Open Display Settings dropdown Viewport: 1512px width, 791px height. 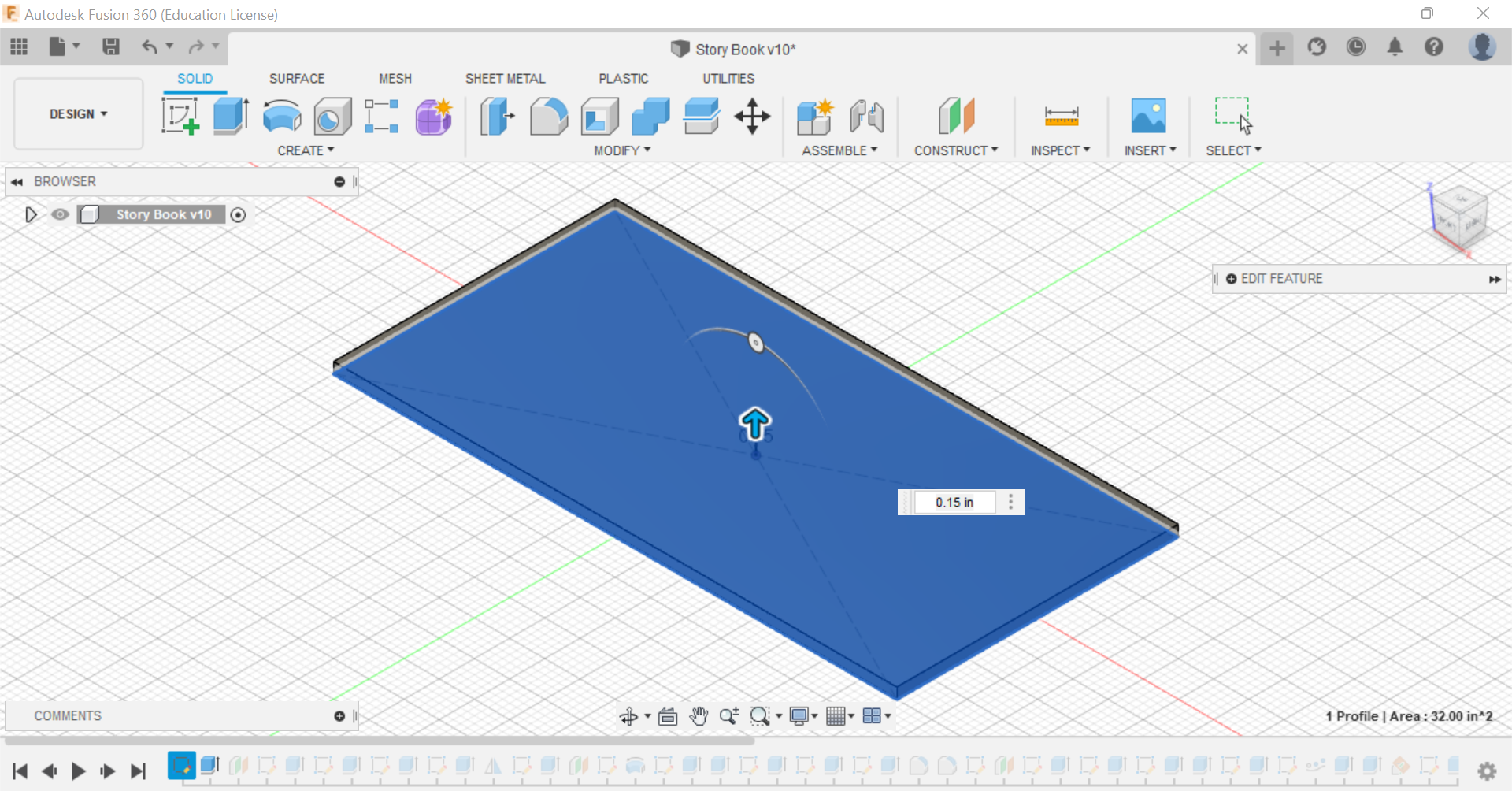pos(804,716)
